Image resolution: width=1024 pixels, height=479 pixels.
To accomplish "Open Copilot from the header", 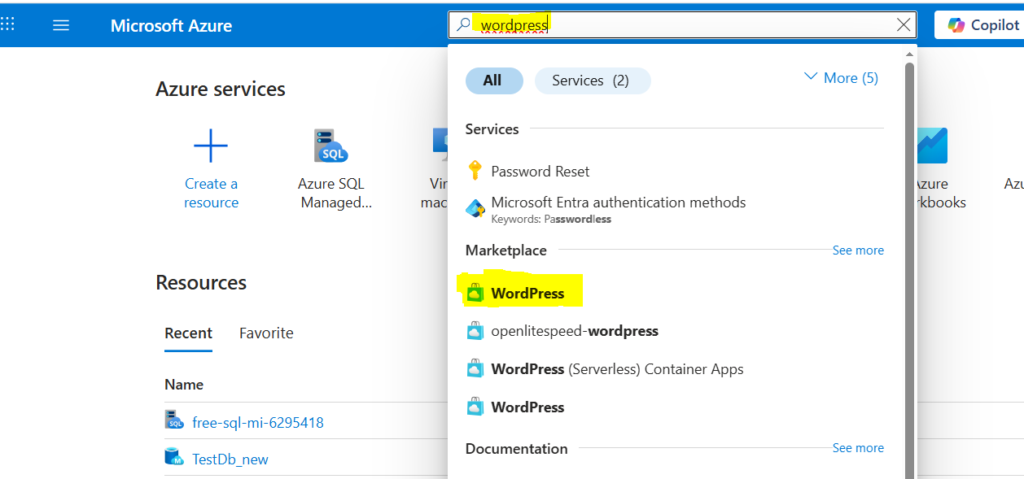I will (x=983, y=25).
